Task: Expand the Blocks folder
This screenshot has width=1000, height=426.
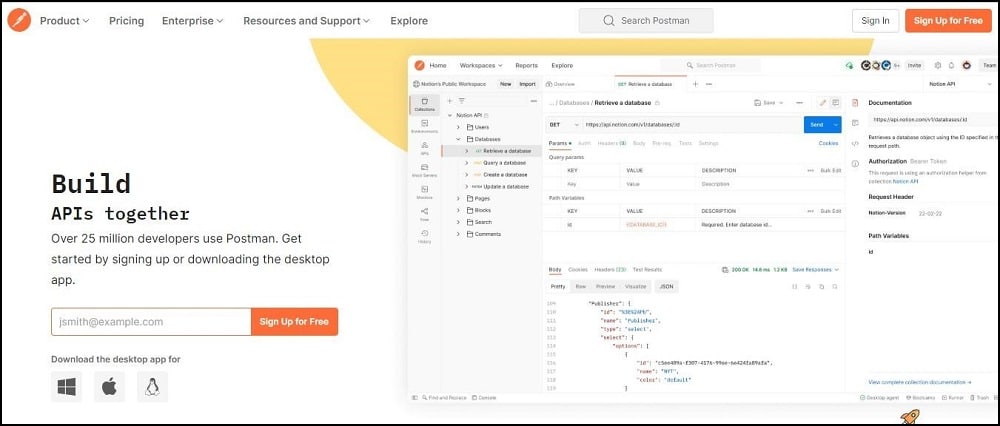Action: (x=458, y=210)
